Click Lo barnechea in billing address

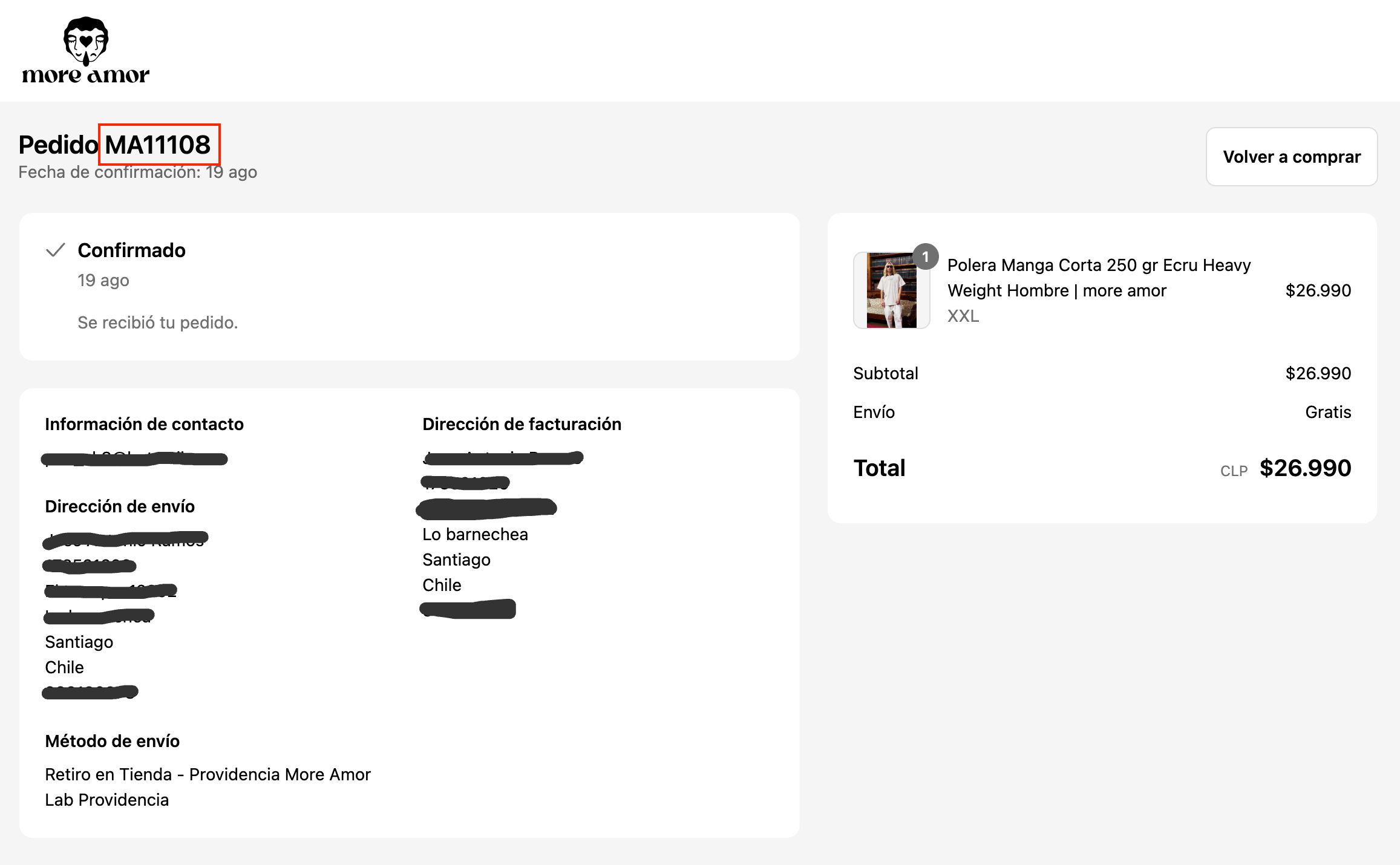coord(475,534)
